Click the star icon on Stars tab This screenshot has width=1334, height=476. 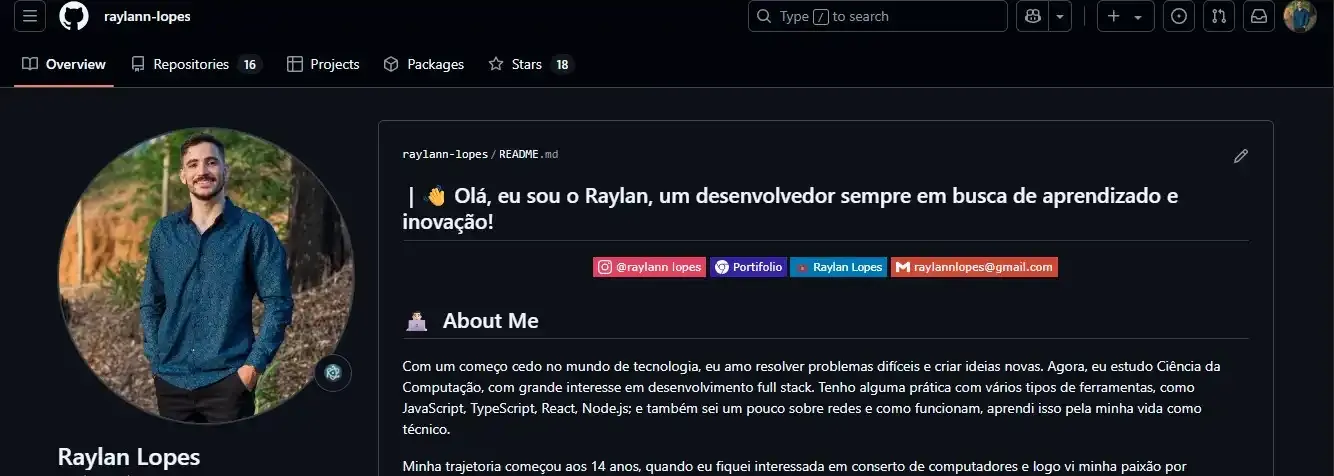[496, 64]
